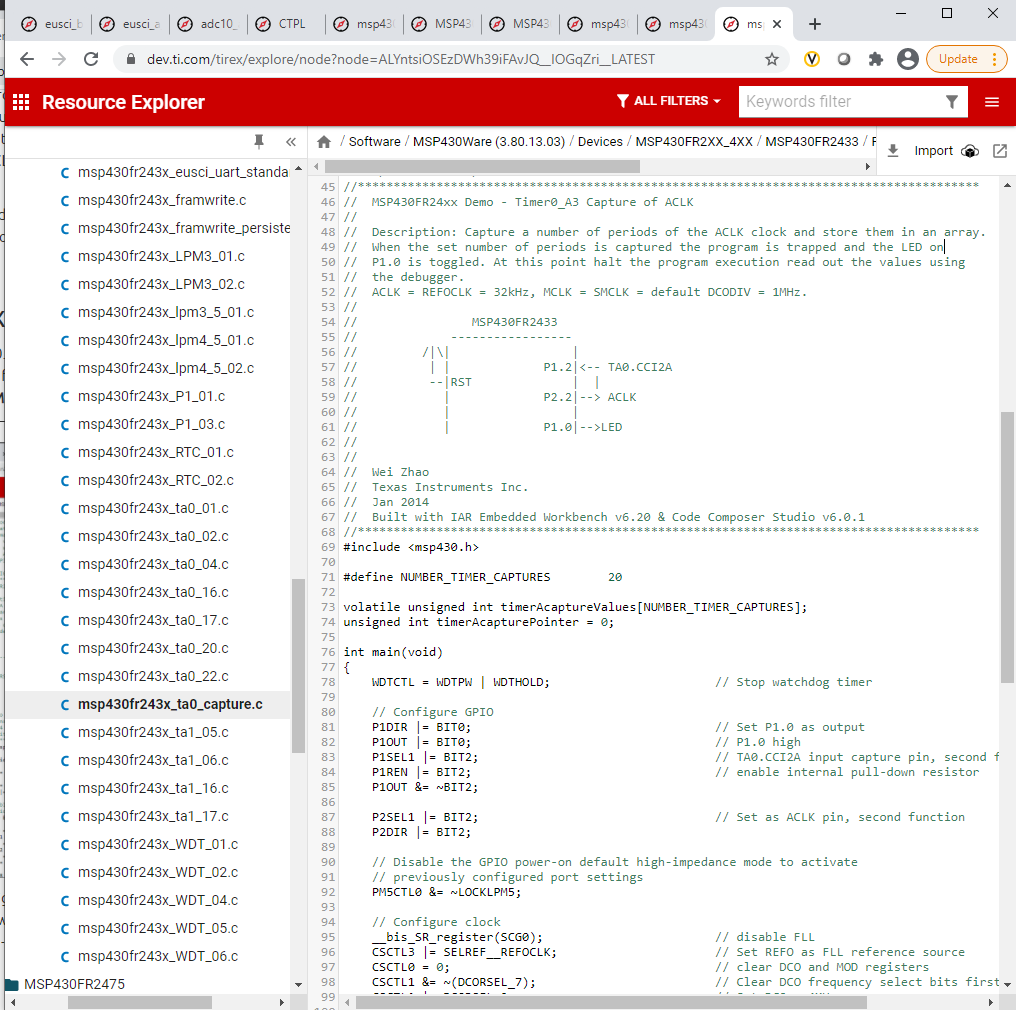Click the code view vertical scrollbar
The image size is (1016, 1010).
pos(1007,545)
